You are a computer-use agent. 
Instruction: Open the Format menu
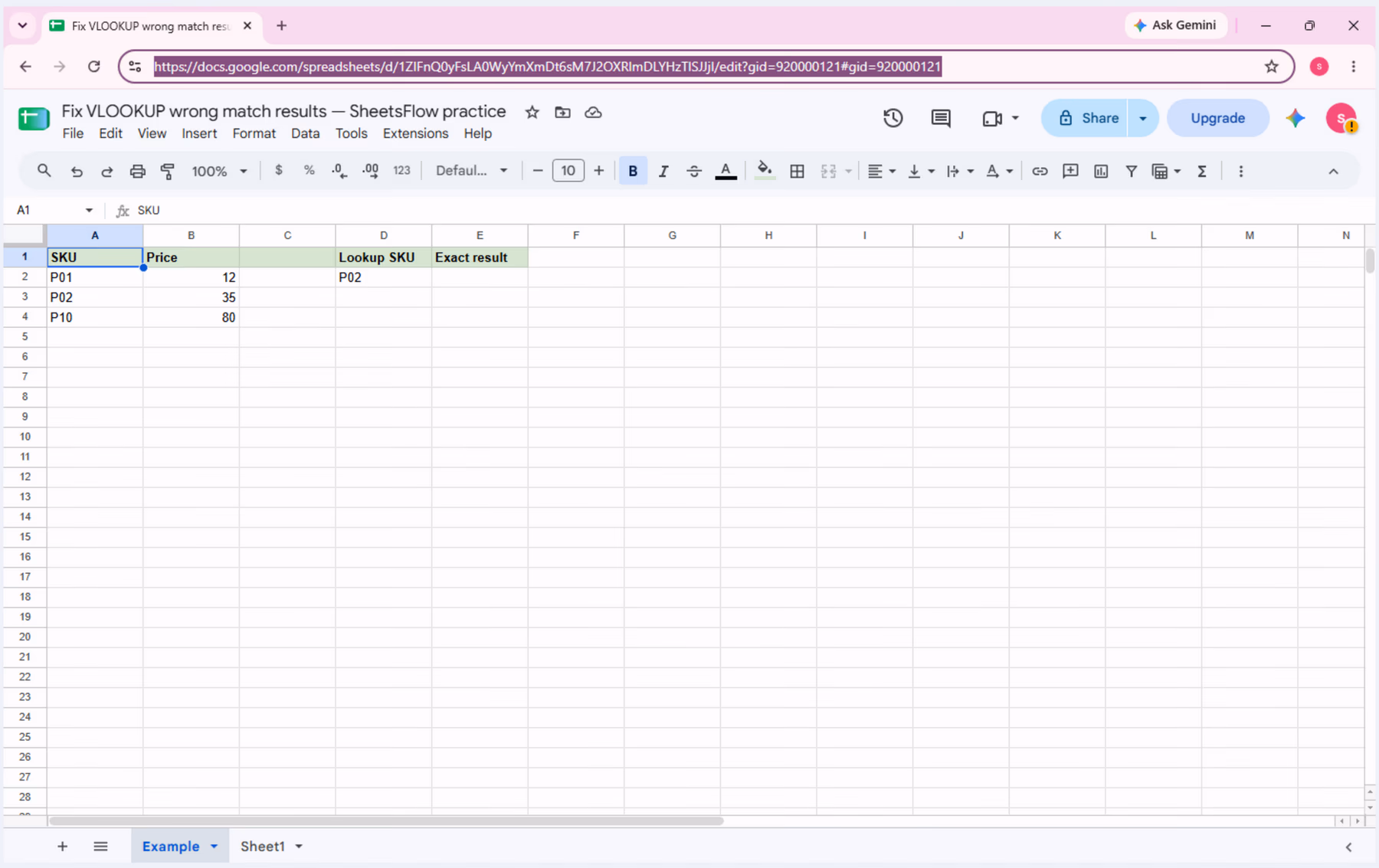(254, 133)
